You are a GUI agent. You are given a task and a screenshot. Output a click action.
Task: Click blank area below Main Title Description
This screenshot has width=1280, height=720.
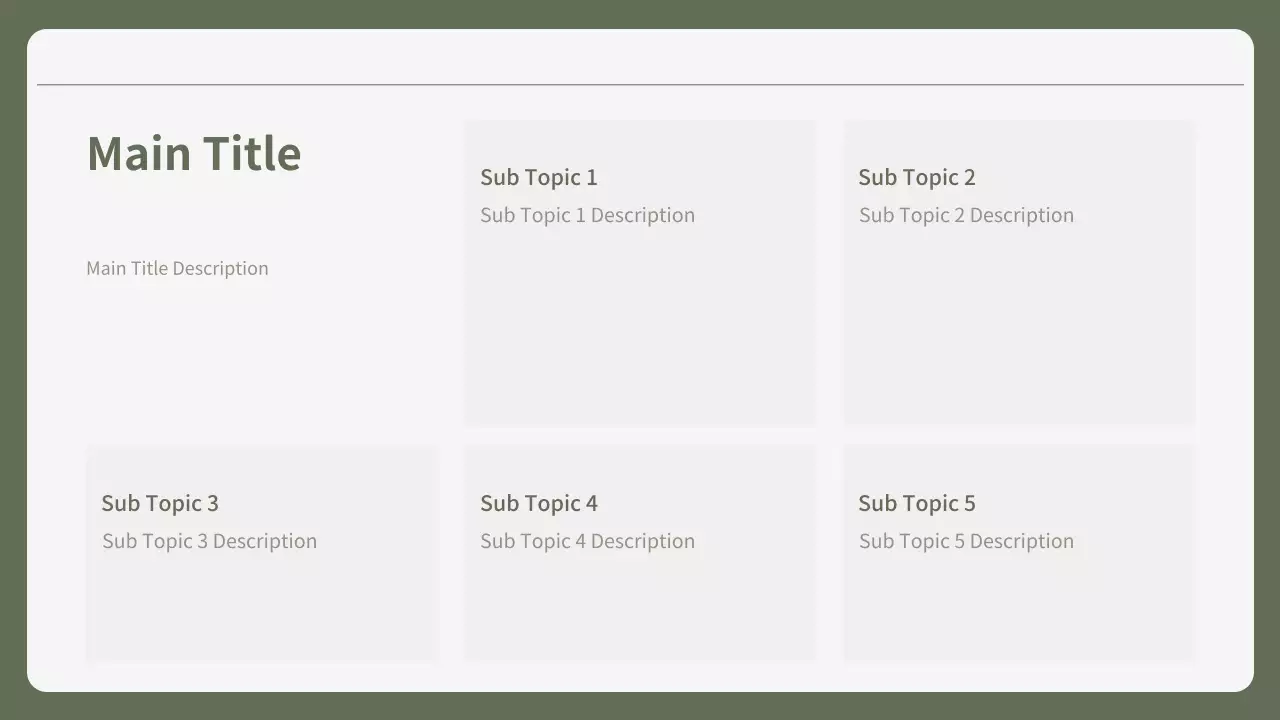click(250, 360)
